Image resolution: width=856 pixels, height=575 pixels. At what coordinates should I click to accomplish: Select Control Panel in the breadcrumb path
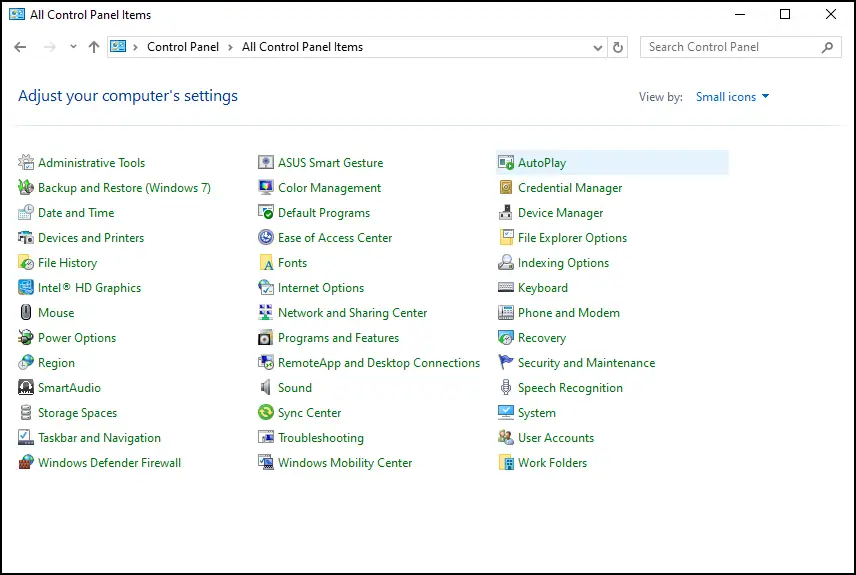(183, 47)
